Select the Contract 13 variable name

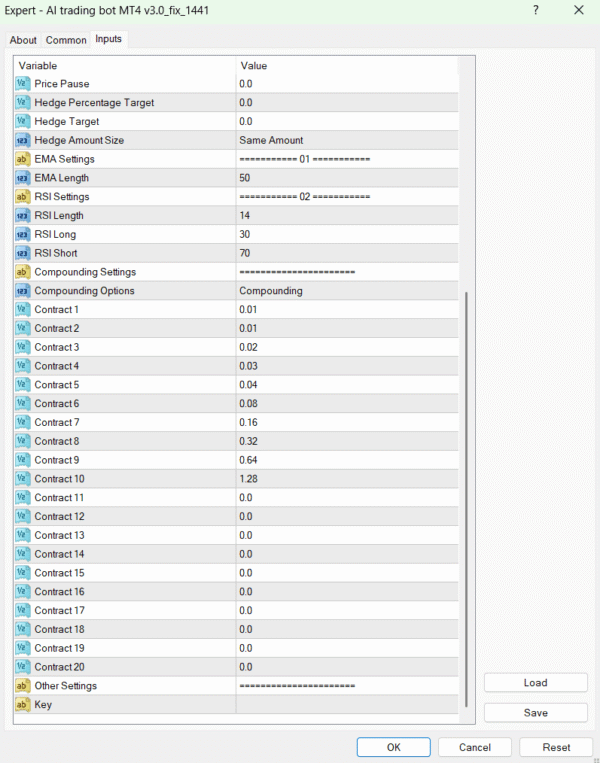pyautogui.click(x=59, y=535)
